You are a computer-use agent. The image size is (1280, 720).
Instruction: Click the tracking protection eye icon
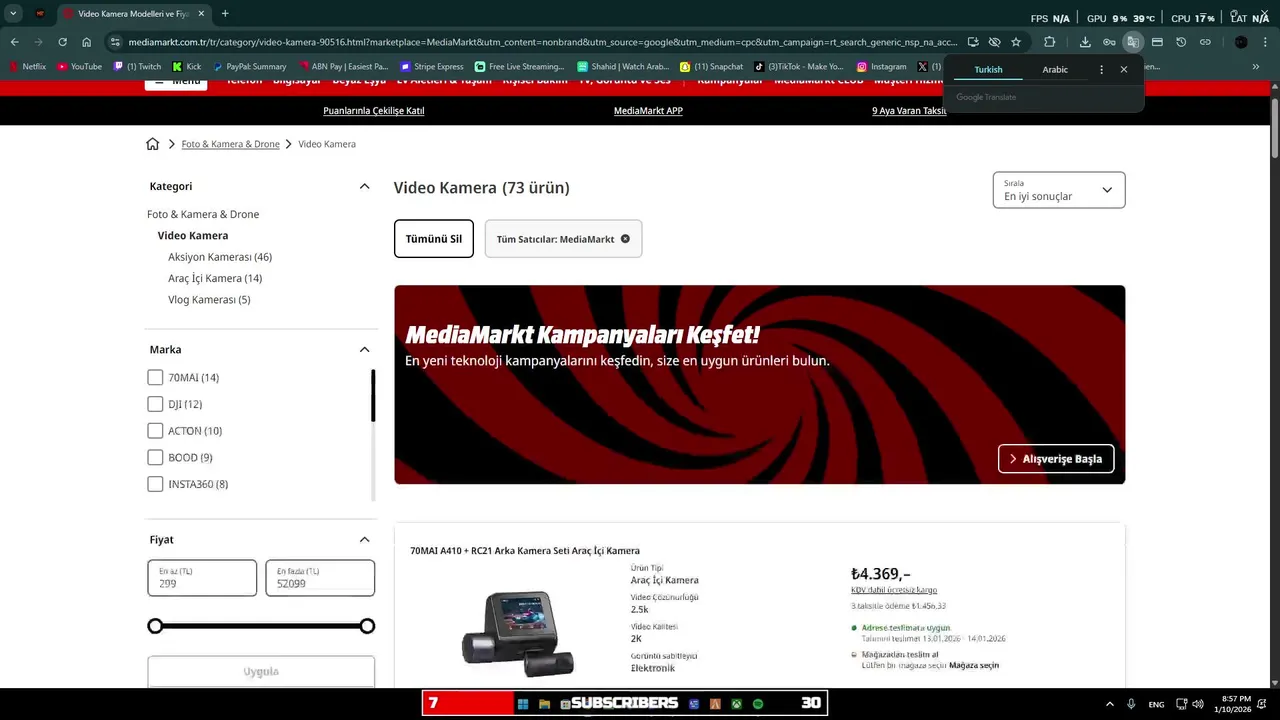pos(994,42)
